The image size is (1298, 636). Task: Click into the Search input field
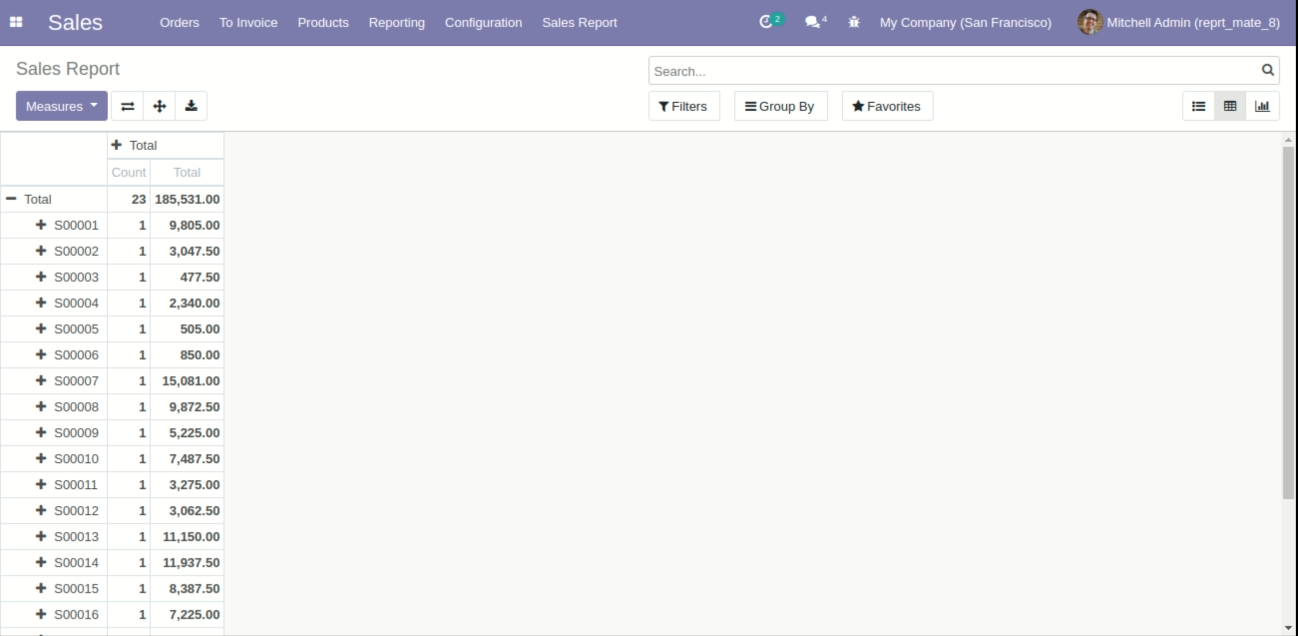[950, 71]
